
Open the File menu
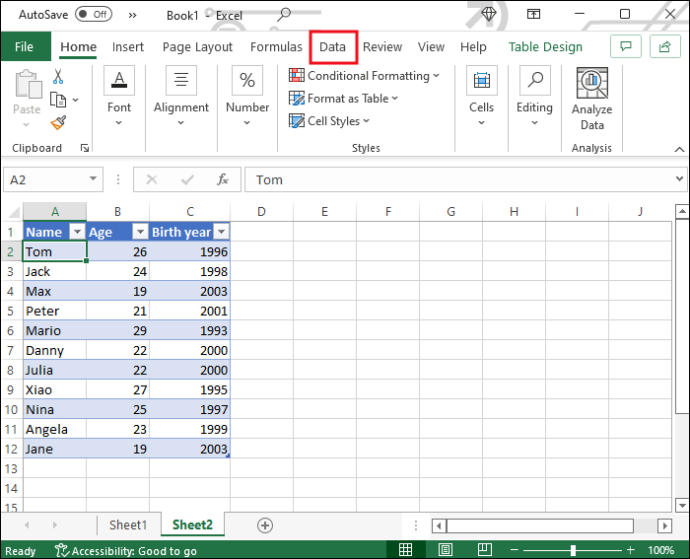click(x=24, y=47)
